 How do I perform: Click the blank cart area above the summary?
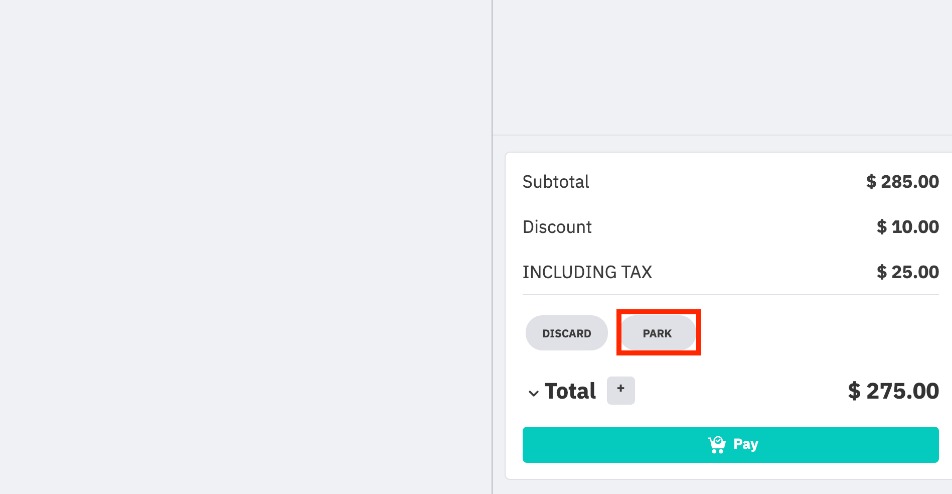pyautogui.click(x=722, y=67)
